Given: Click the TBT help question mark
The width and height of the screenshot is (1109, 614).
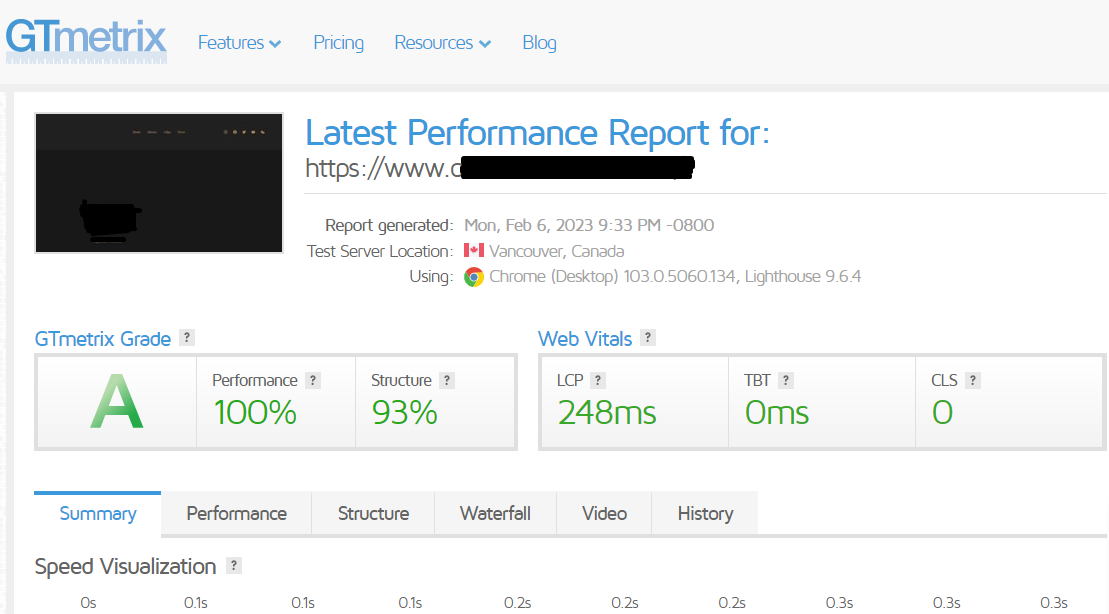Looking at the screenshot, I should (786, 380).
